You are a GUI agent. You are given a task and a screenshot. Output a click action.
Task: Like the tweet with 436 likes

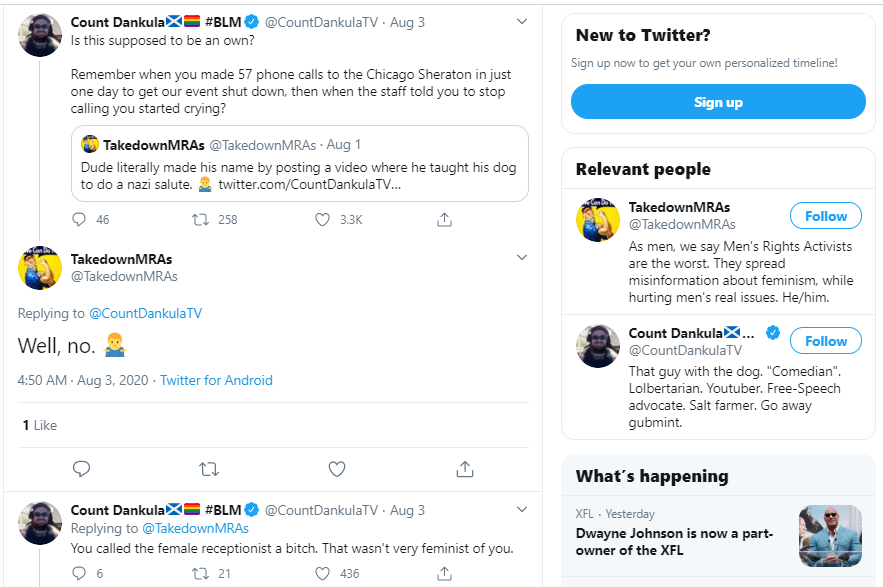pyautogui.click(x=322, y=573)
